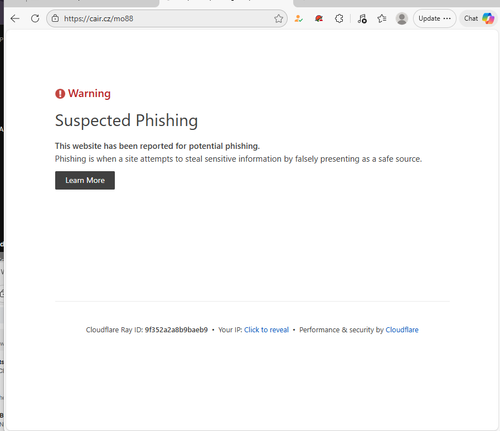Click the Learn More button
The image size is (500, 431).
pyautogui.click(x=85, y=180)
